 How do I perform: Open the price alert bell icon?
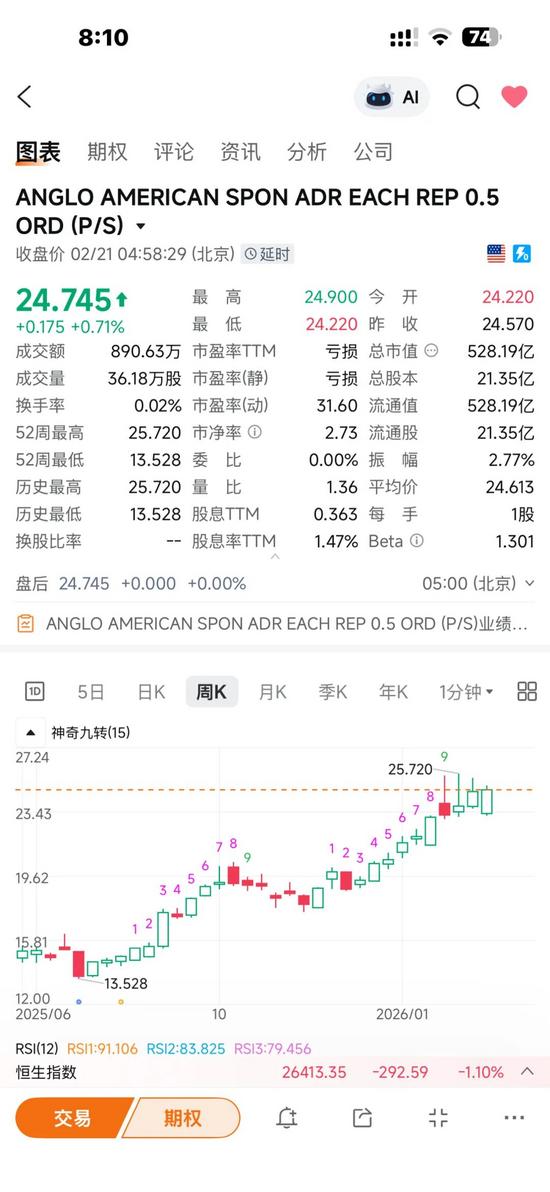(x=287, y=1118)
